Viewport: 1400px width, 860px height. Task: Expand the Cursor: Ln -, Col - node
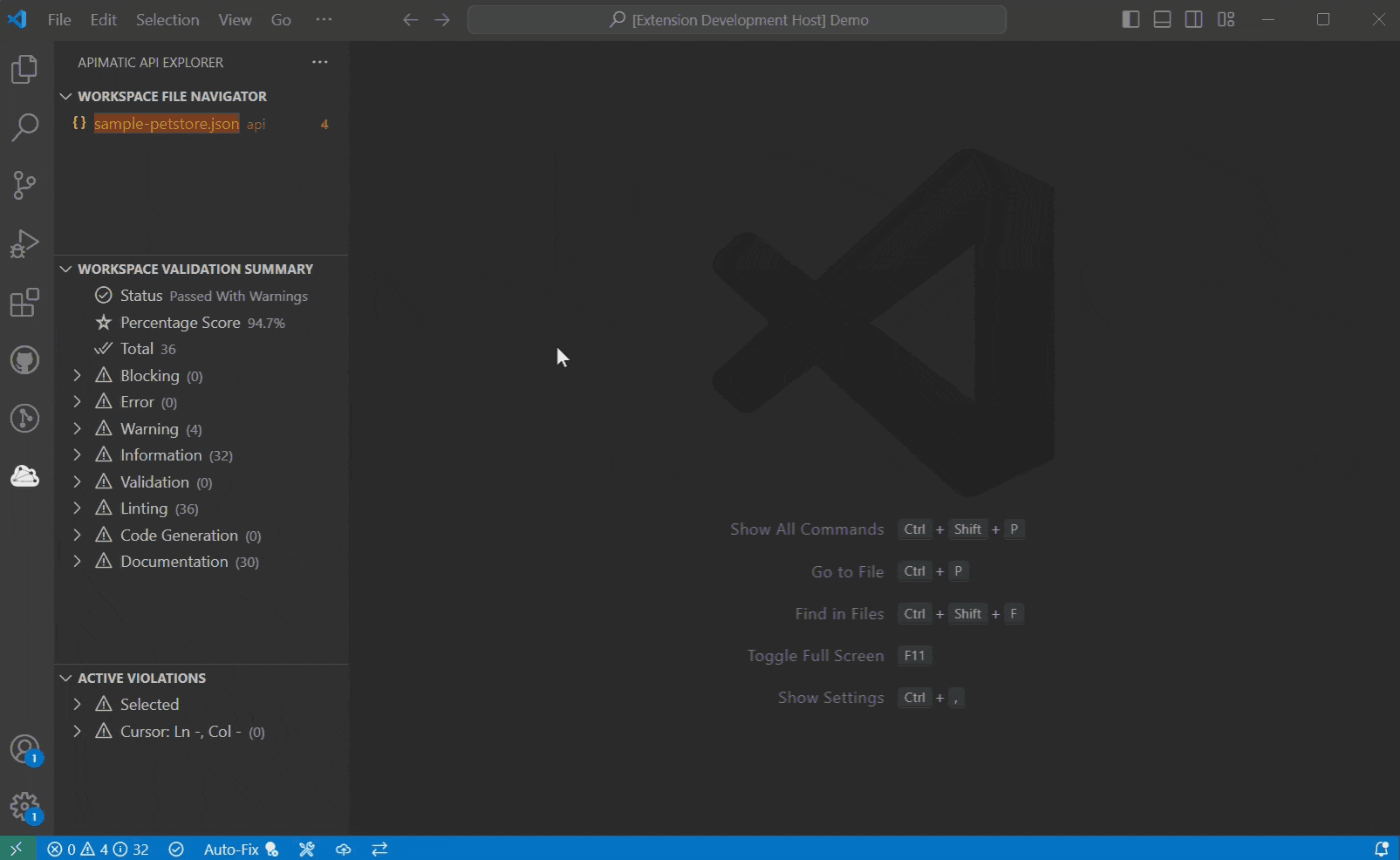pos(78,731)
